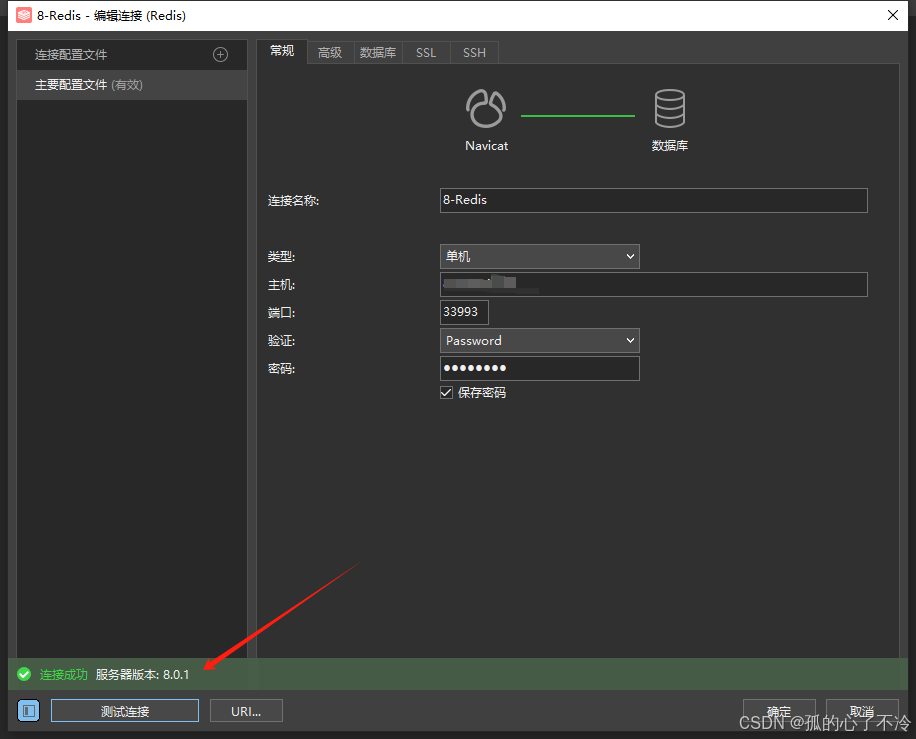Click the Redis app icon in title bar
Image resolution: width=916 pixels, height=739 pixels.
pyautogui.click(x=23, y=15)
